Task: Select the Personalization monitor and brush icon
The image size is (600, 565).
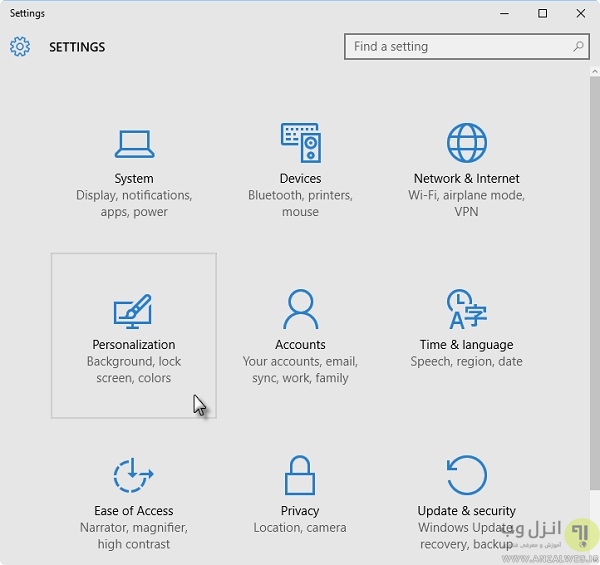Action: [134, 310]
